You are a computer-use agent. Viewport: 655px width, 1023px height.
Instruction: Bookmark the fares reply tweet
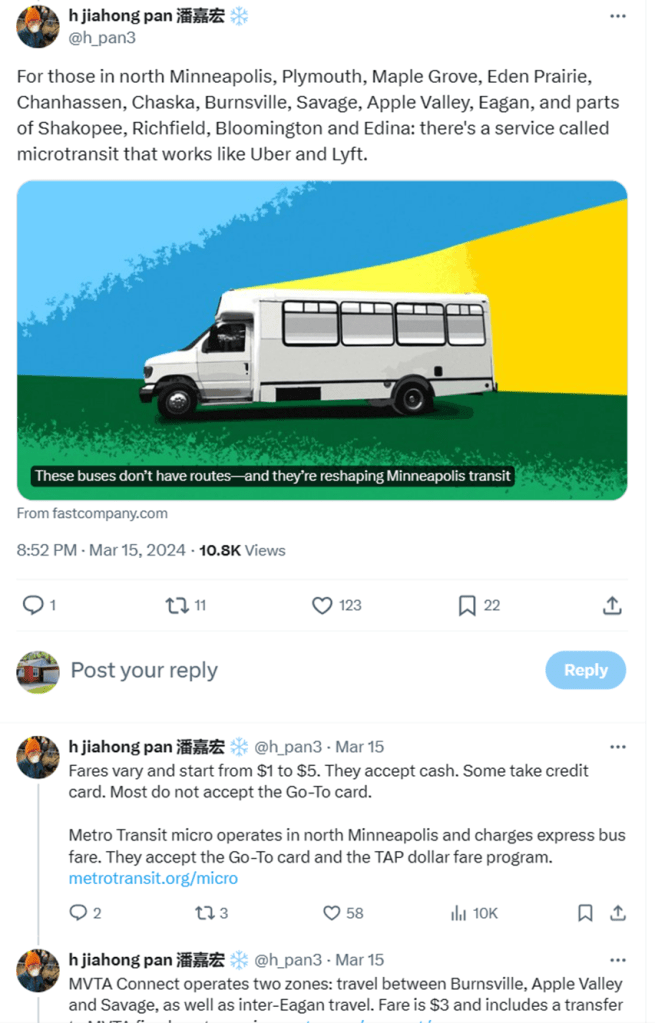click(586, 913)
